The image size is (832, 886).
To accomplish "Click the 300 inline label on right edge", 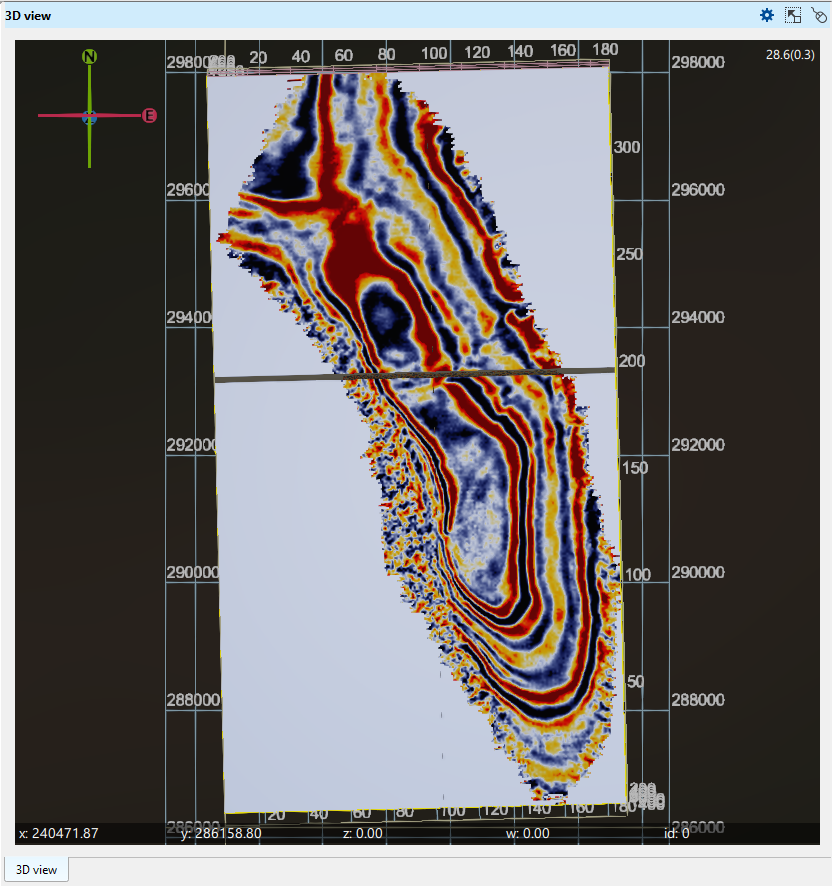I will tap(627, 147).
